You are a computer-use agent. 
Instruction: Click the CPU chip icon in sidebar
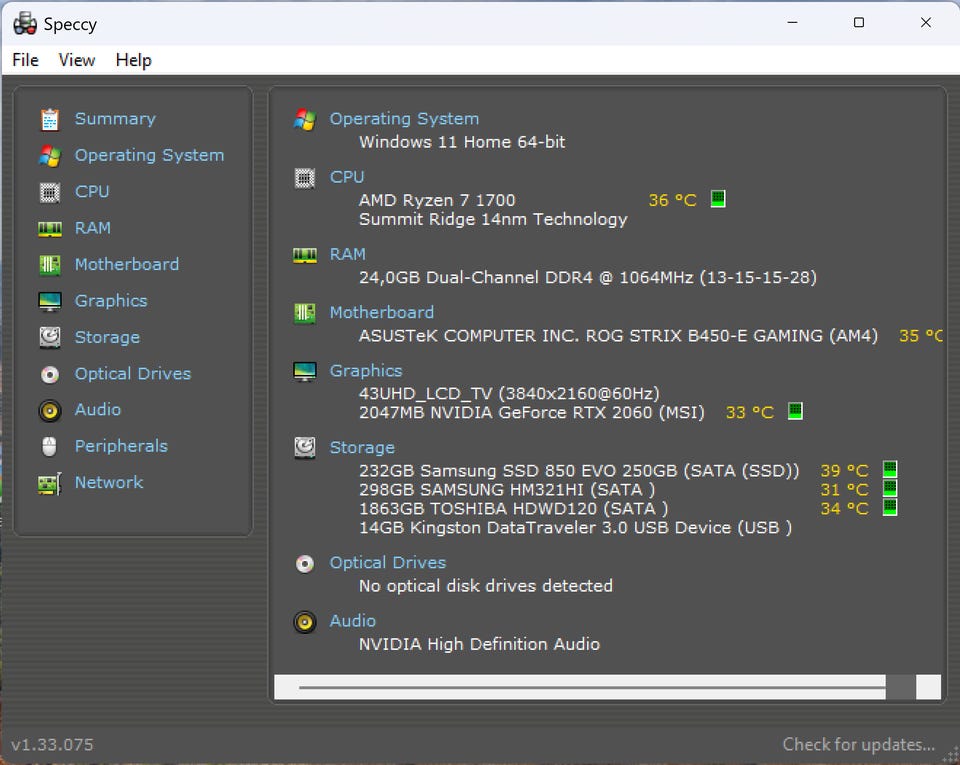50,192
